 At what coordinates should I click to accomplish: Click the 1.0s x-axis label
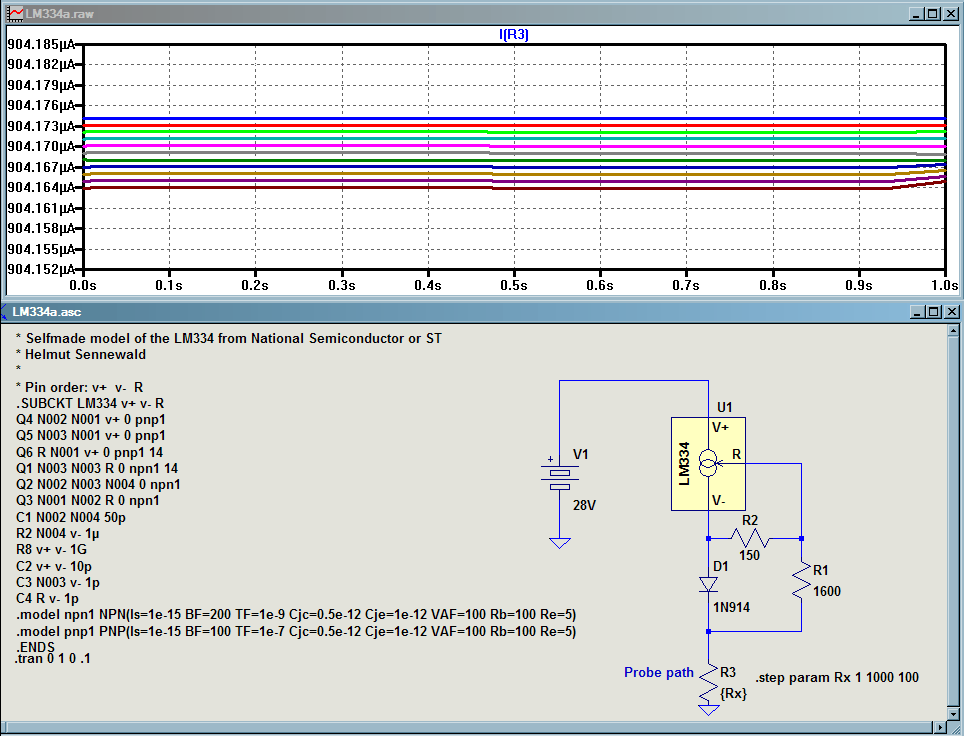[944, 285]
